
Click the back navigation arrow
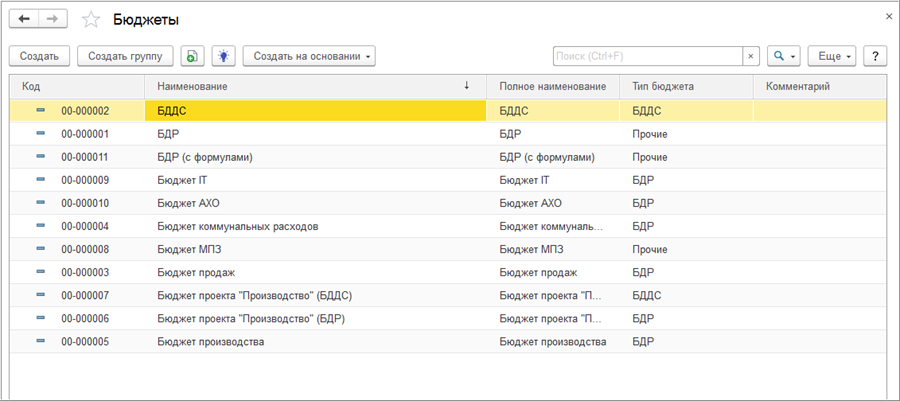tap(24, 19)
